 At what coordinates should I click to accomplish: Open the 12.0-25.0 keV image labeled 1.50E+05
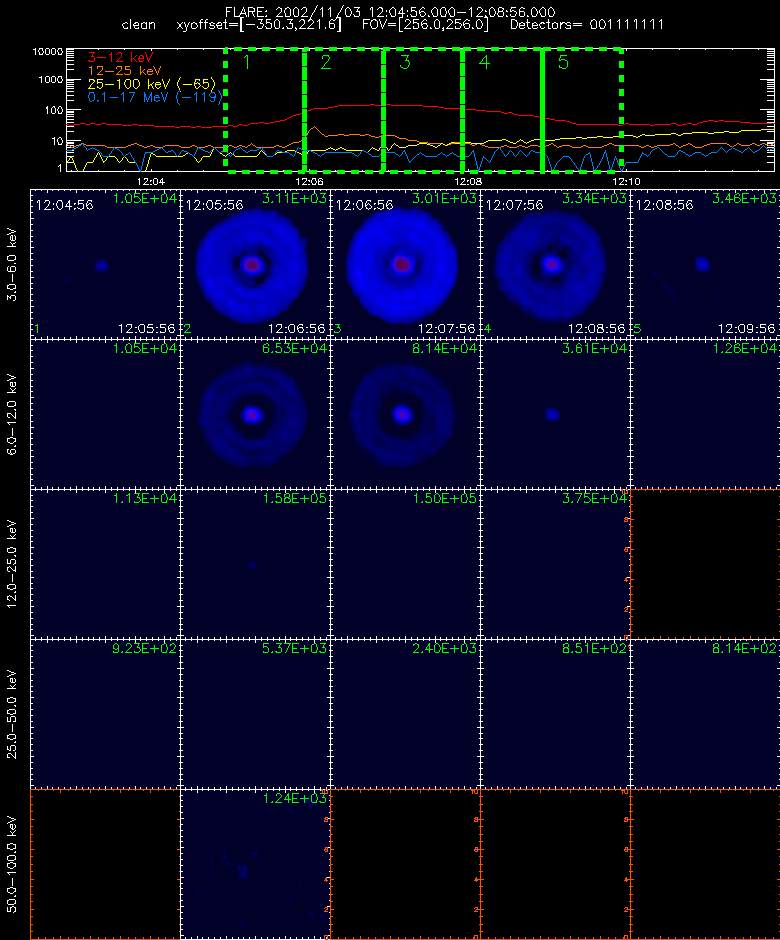[405, 564]
